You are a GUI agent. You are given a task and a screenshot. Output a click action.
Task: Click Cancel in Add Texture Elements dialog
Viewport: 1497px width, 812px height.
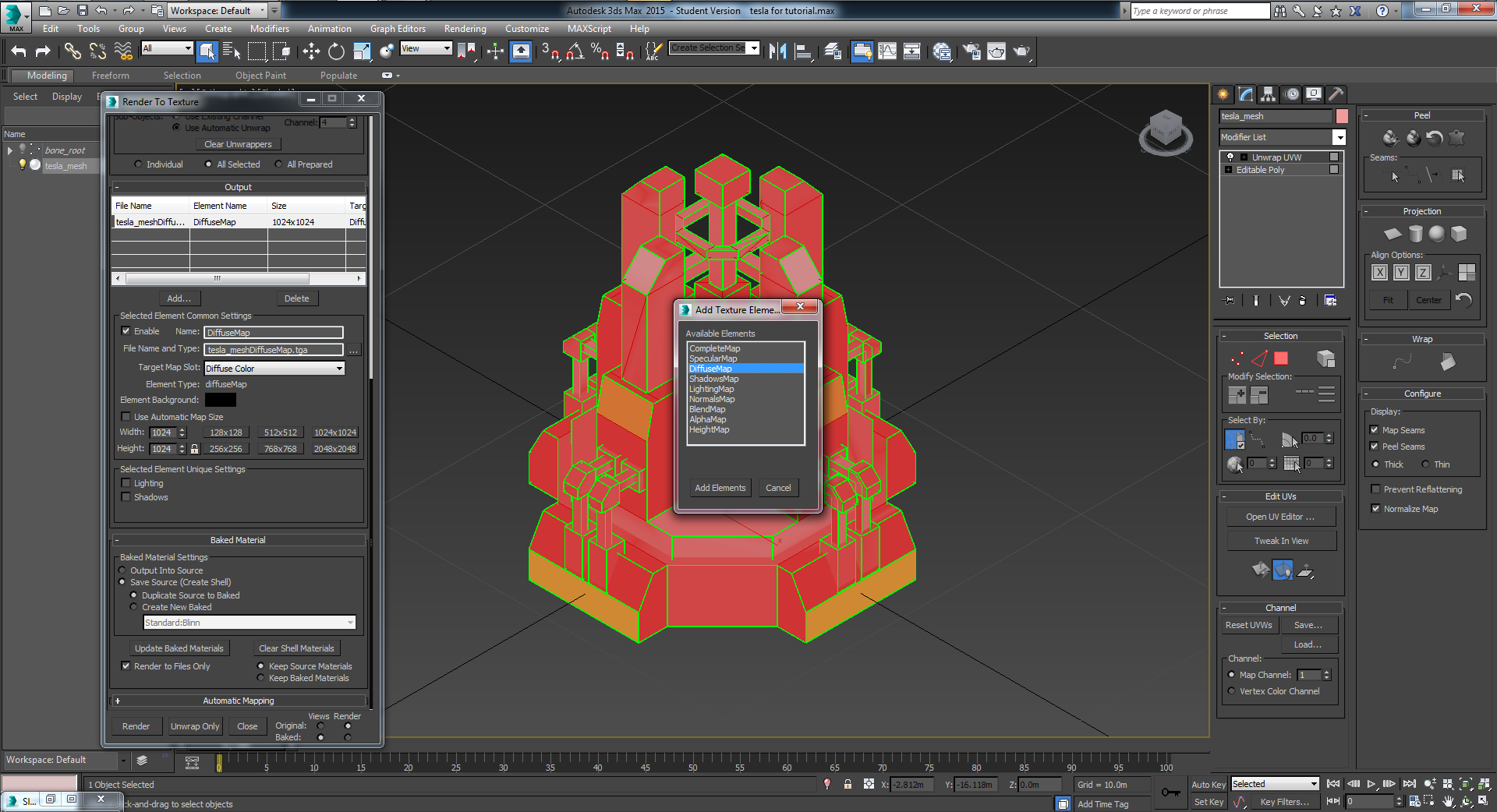coord(778,488)
